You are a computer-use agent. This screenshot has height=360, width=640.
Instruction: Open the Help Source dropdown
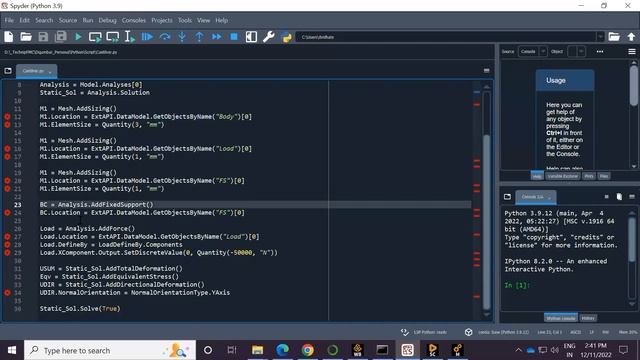[x=533, y=51]
